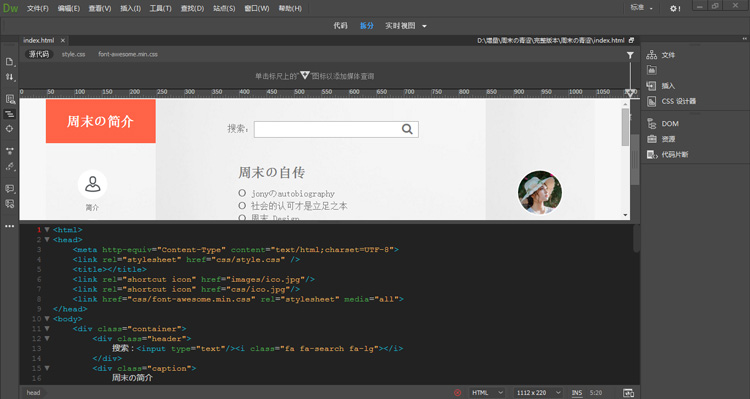Image resolution: width=750 pixels, height=399 pixels.
Task: Open the 站点(S) menu
Action: coord(224,8)
